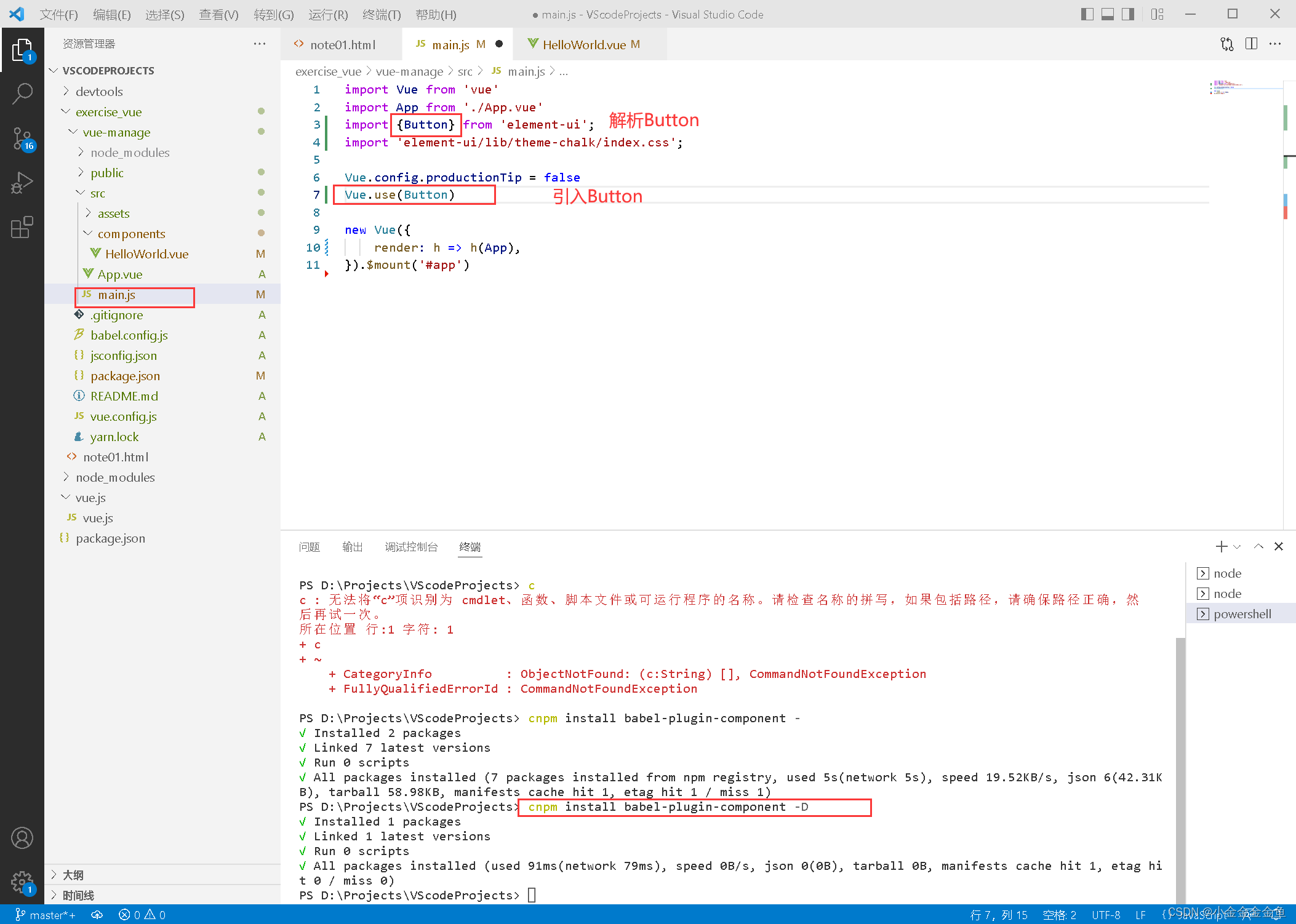Click the Manage gear icon

pos(22,882)
